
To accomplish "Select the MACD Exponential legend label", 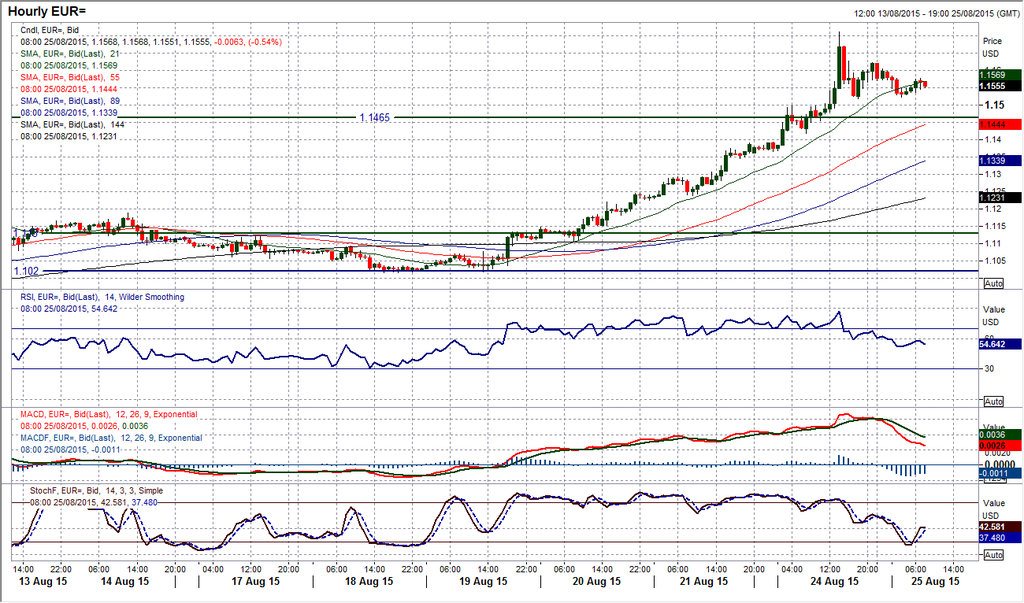I will click(108, 414).
